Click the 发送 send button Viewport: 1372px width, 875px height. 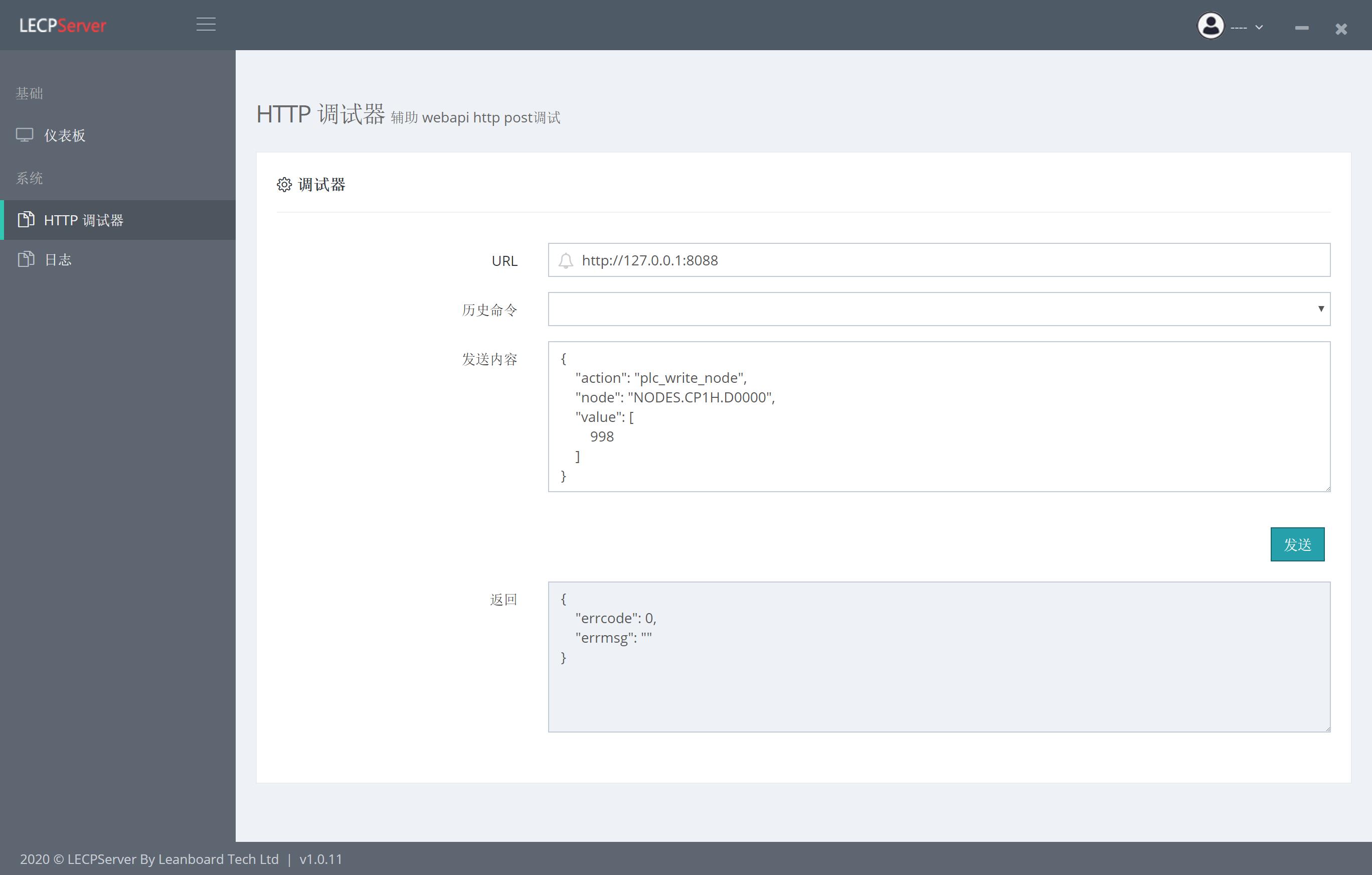point(1297,544)
